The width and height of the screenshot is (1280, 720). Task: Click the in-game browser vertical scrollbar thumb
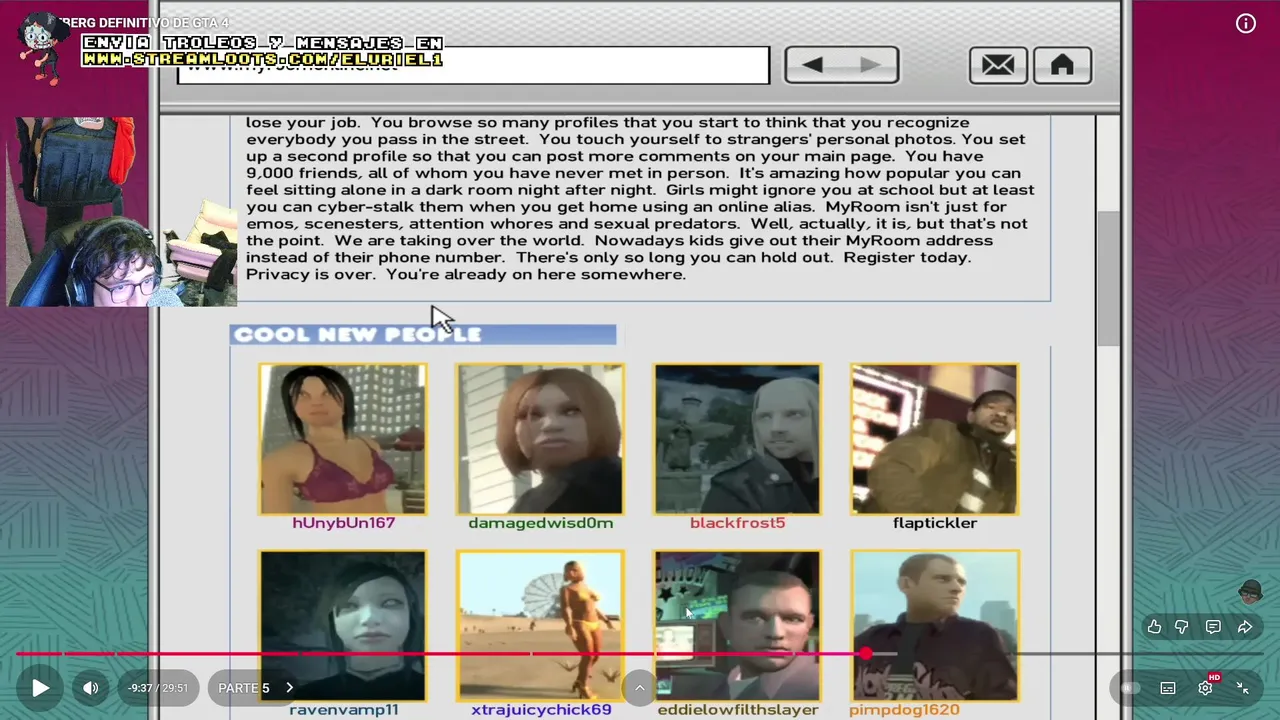(1108, 279)
